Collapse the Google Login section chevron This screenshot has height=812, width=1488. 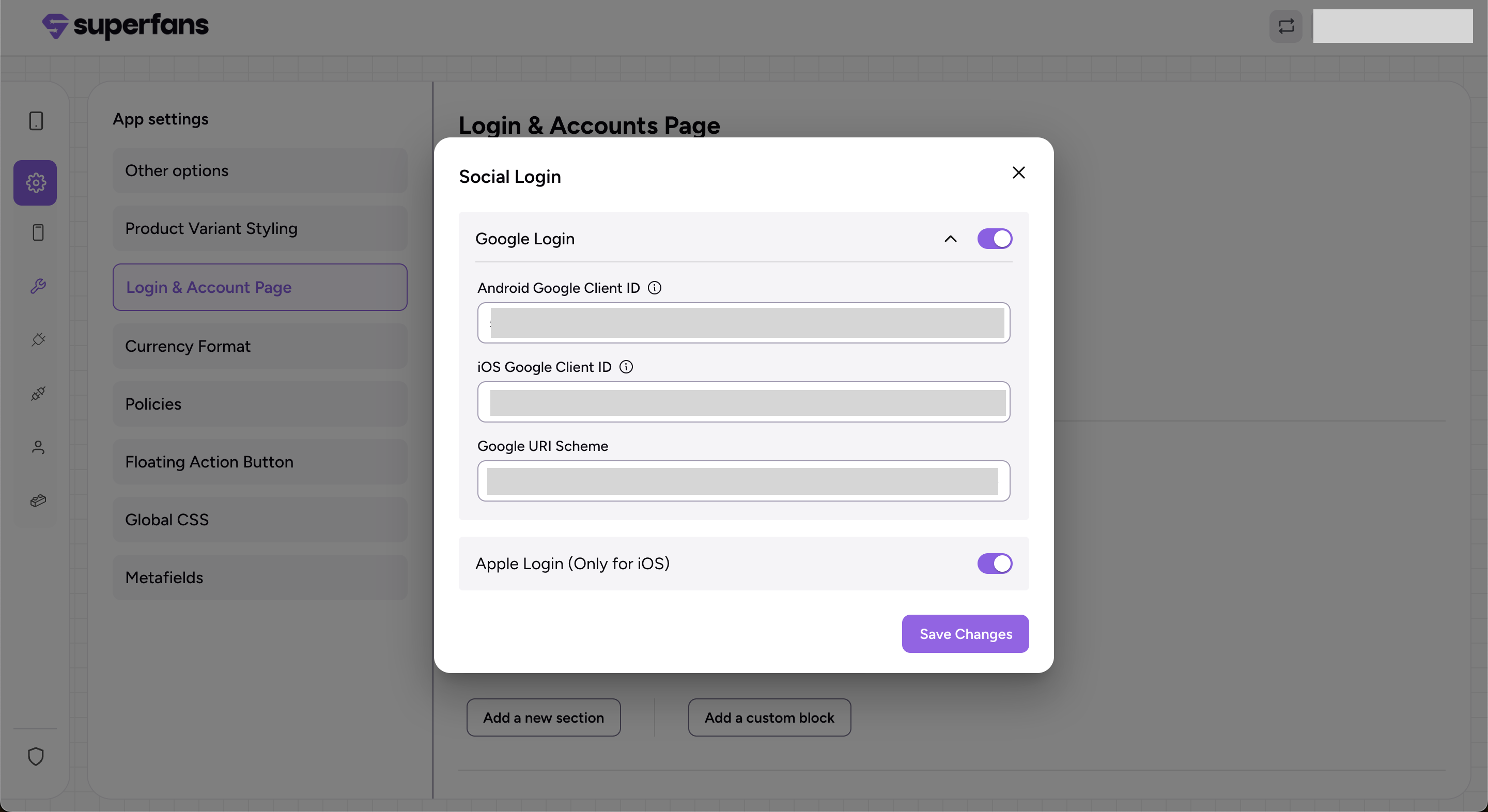tap(950, 239)
